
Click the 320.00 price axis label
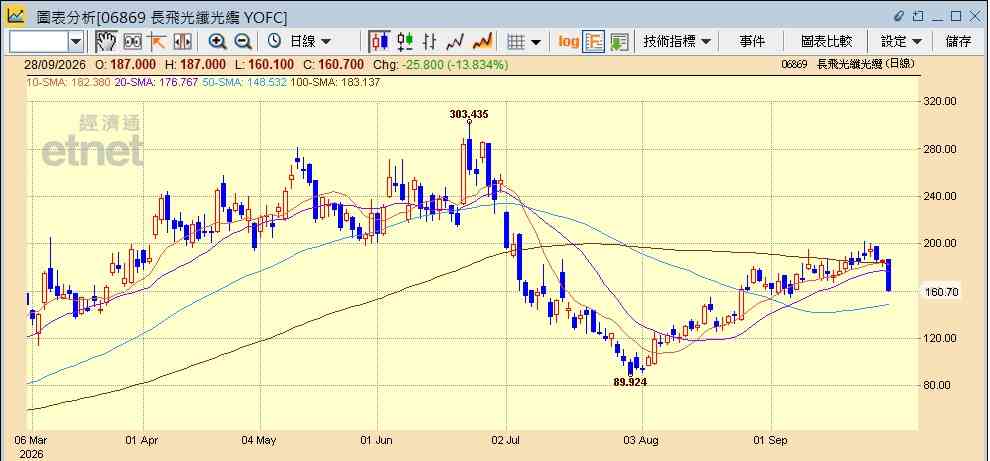(x=940, y=101)
